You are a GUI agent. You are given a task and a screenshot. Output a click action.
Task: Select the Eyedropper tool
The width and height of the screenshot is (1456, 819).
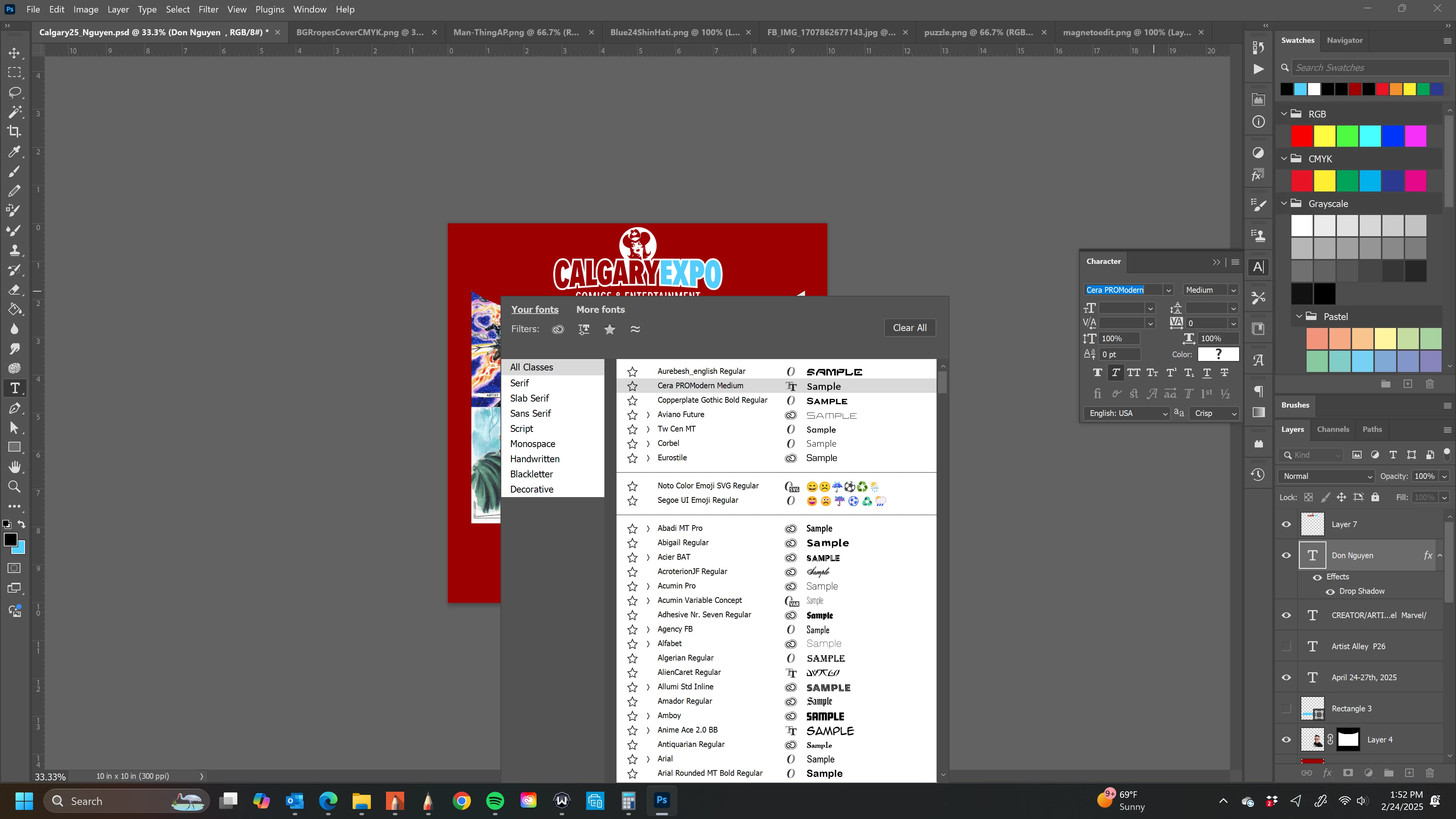coord(14,152)
